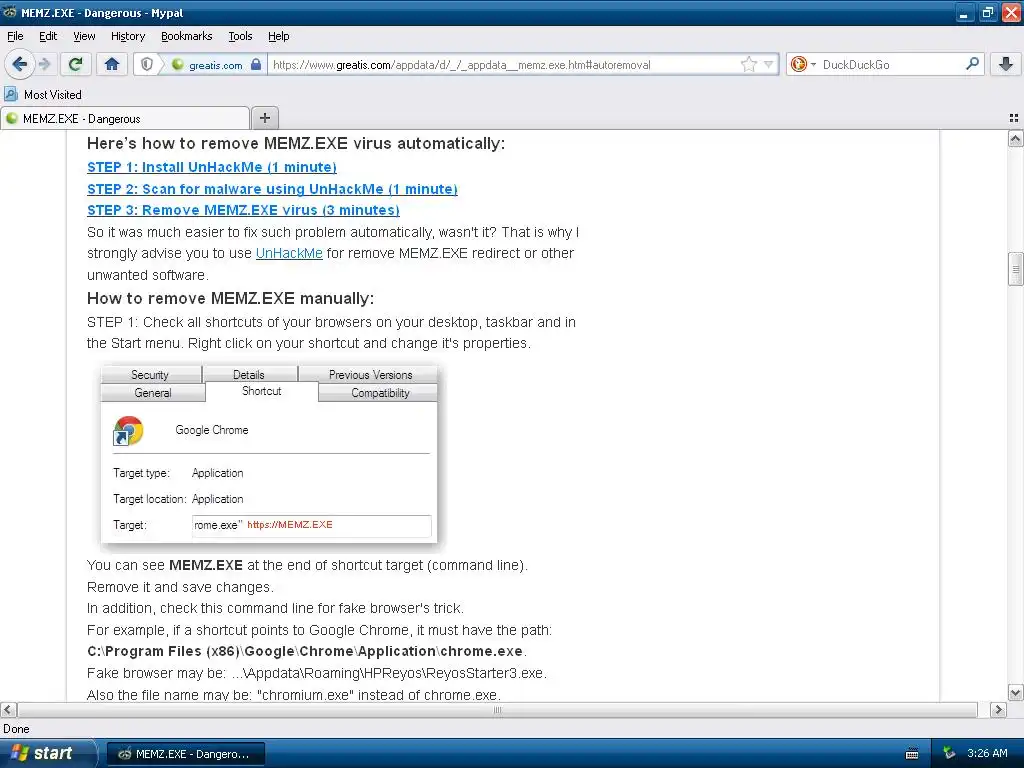
Task: Switch to MEMZ.EXE taskbar window button
Action: click(185, 754)
